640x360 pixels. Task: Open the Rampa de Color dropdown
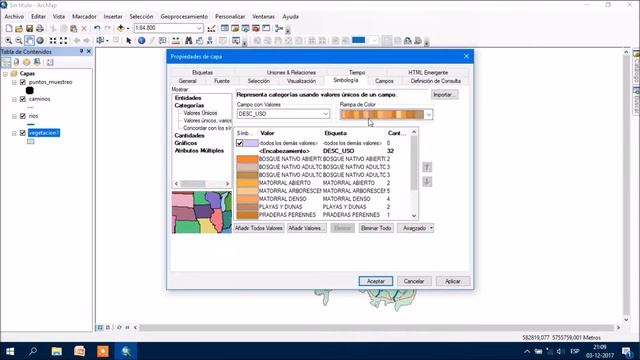coord(428,115)
